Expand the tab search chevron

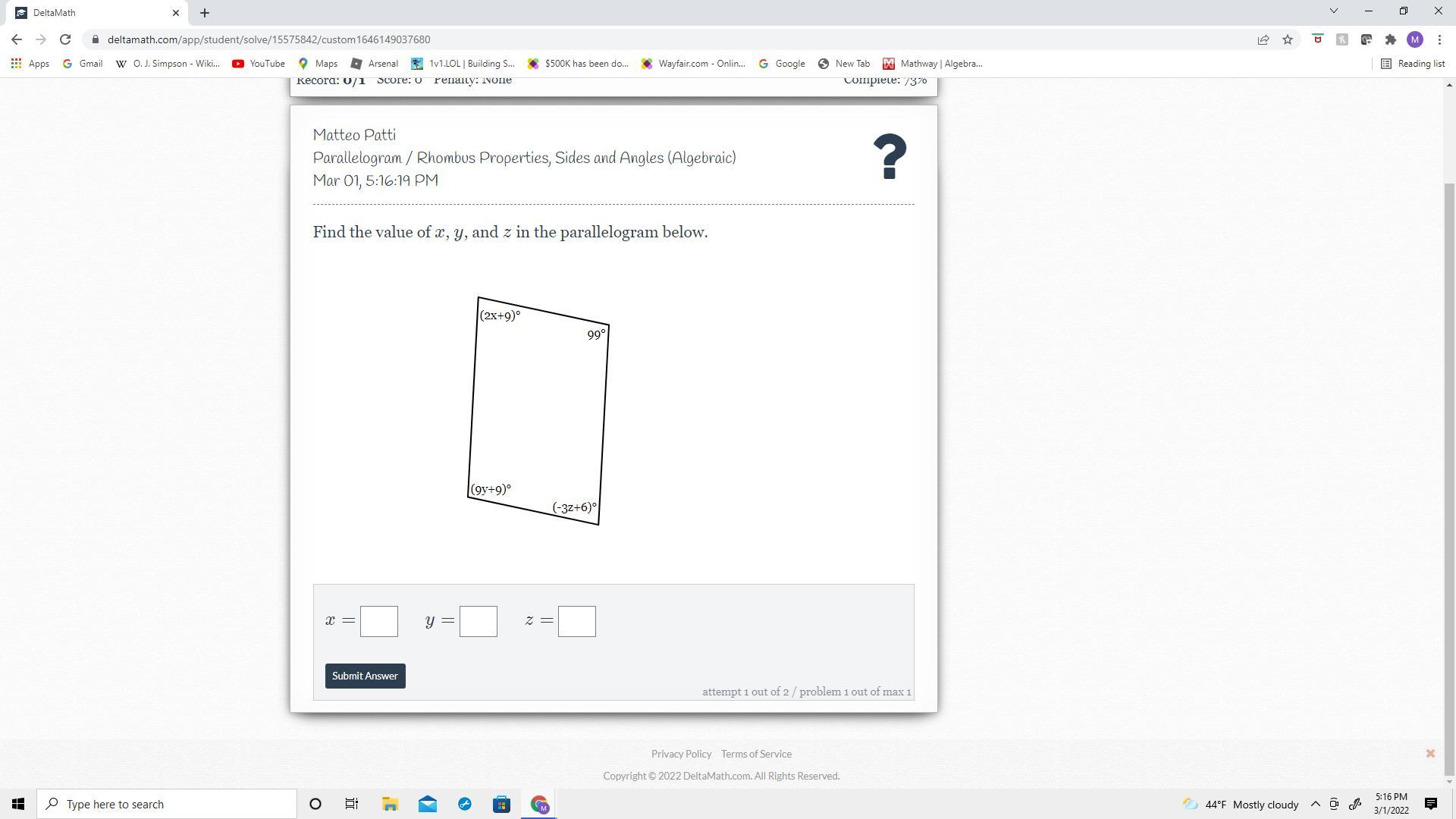click(x=1334, y=11)
